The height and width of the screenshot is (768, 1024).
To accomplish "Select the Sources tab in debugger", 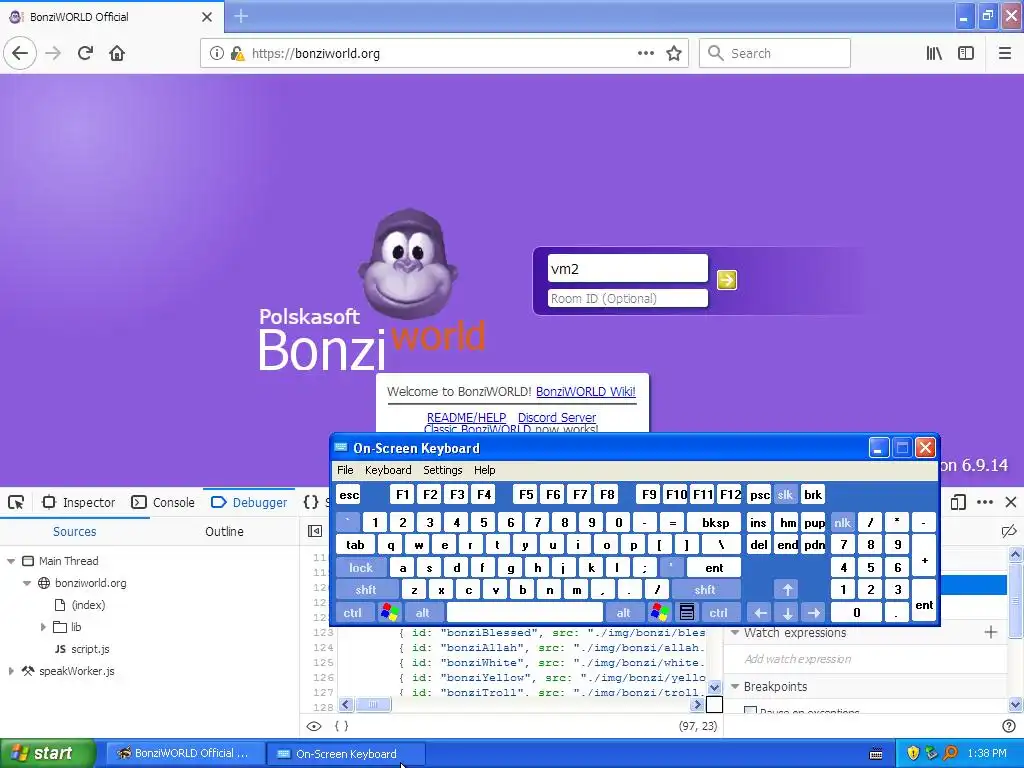I will [74, 532].
